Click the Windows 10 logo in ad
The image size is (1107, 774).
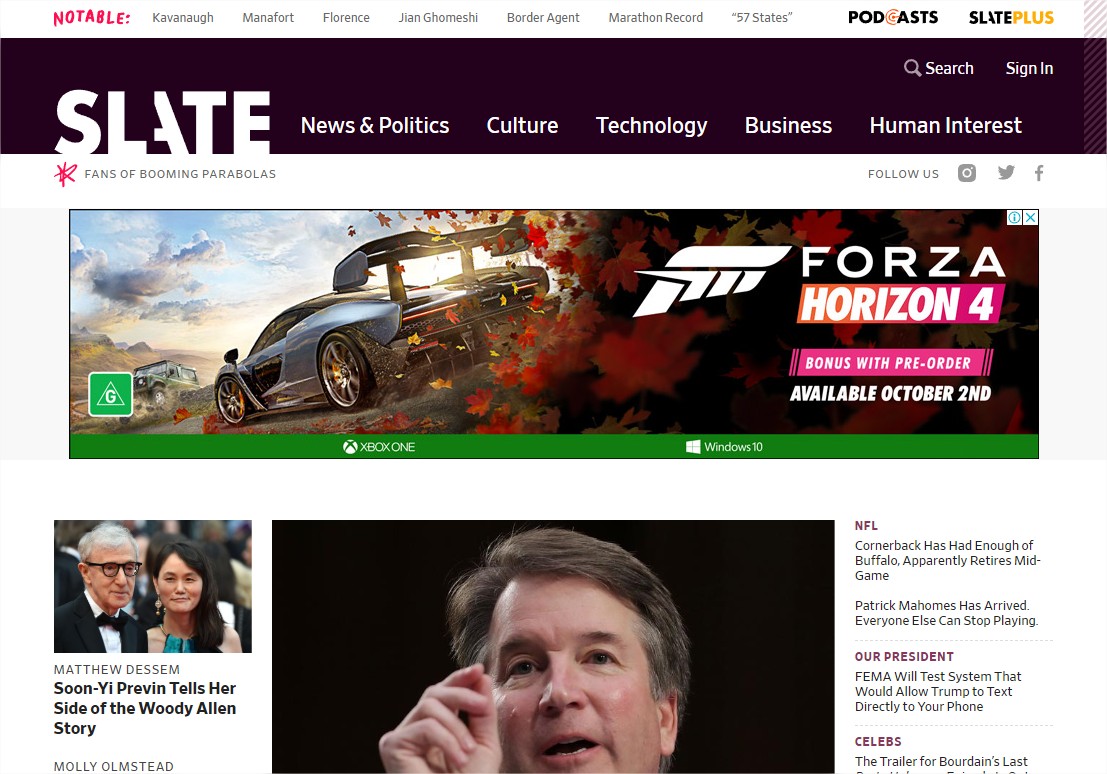pyautogui.click(x=724, y=446)
